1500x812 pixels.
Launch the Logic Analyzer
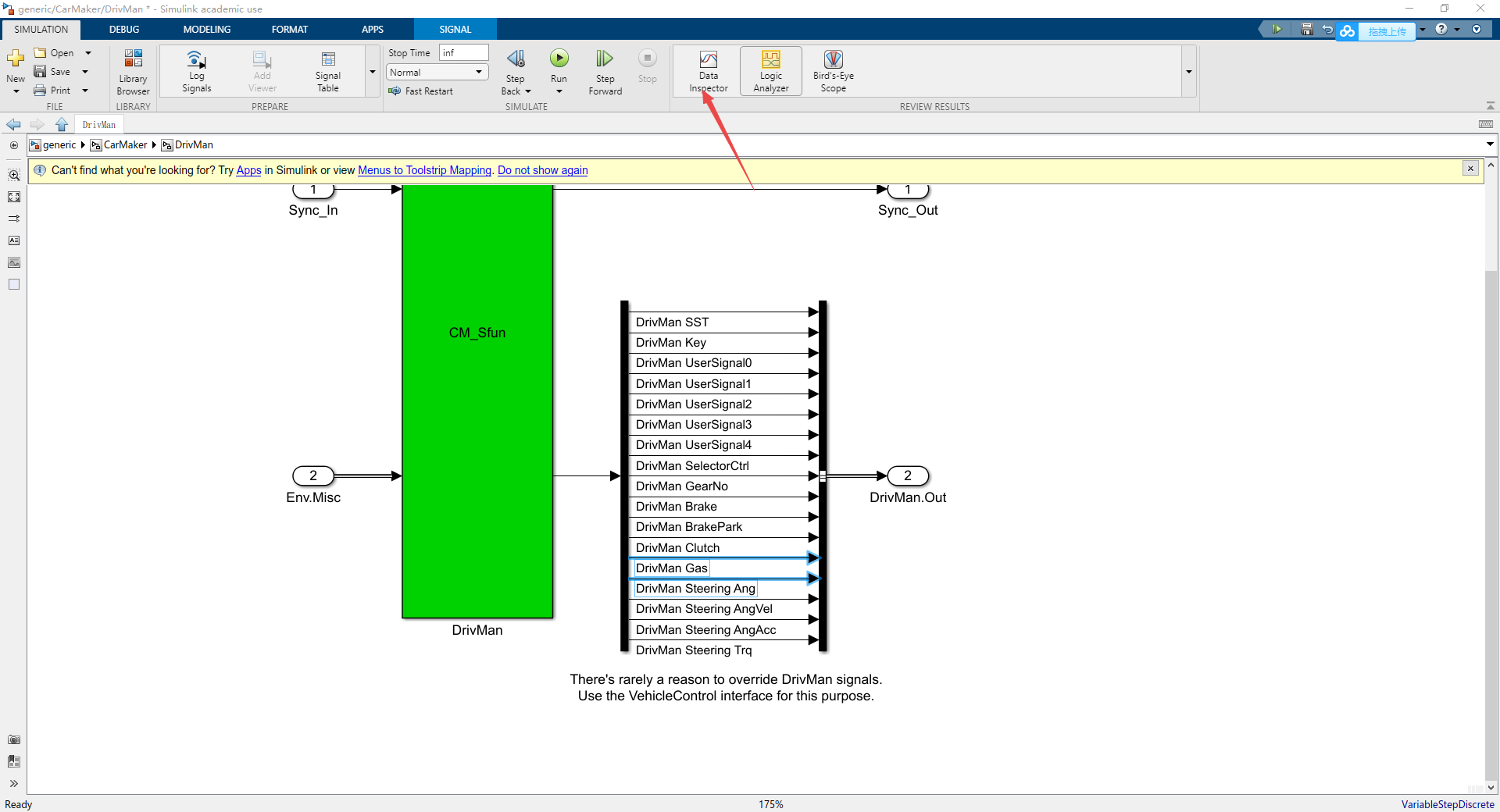point(770,70)
